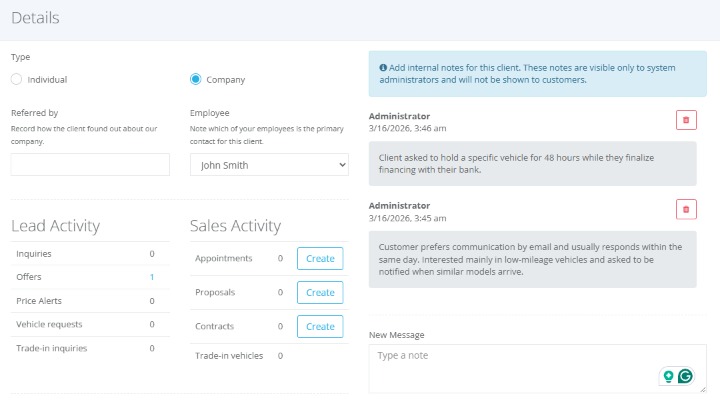The image size is (720, 400).
Task: Click the green lightbulb suggestion icon
Action: [669, 377]
